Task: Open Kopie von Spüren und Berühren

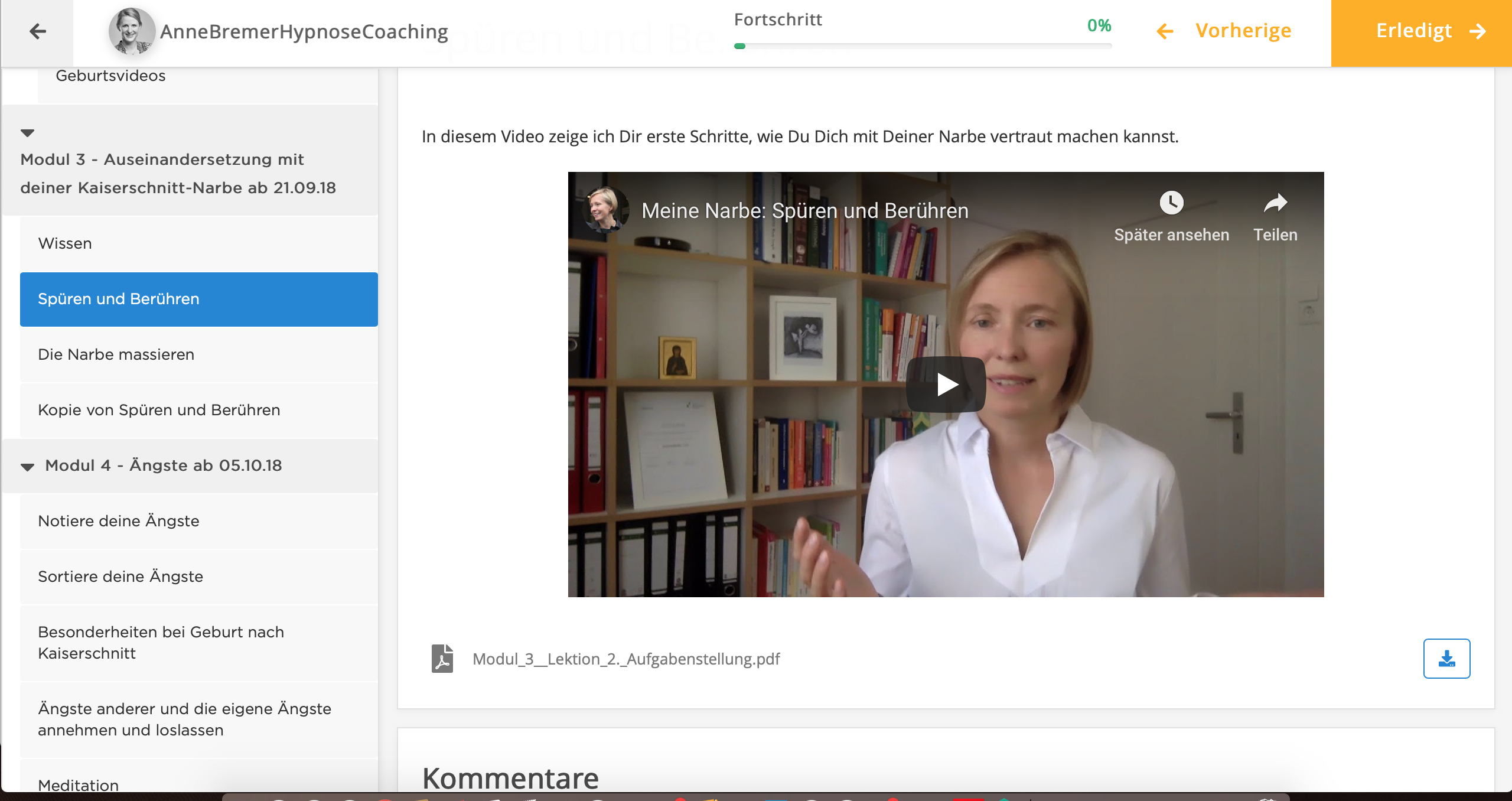Action: click(x=199, y=410)
